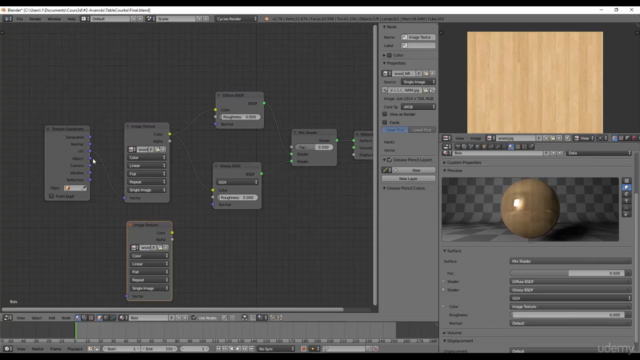Select Lower First field order
Image resolution: width=640 pixels, height=360 pixels.
tap(422, 130)
